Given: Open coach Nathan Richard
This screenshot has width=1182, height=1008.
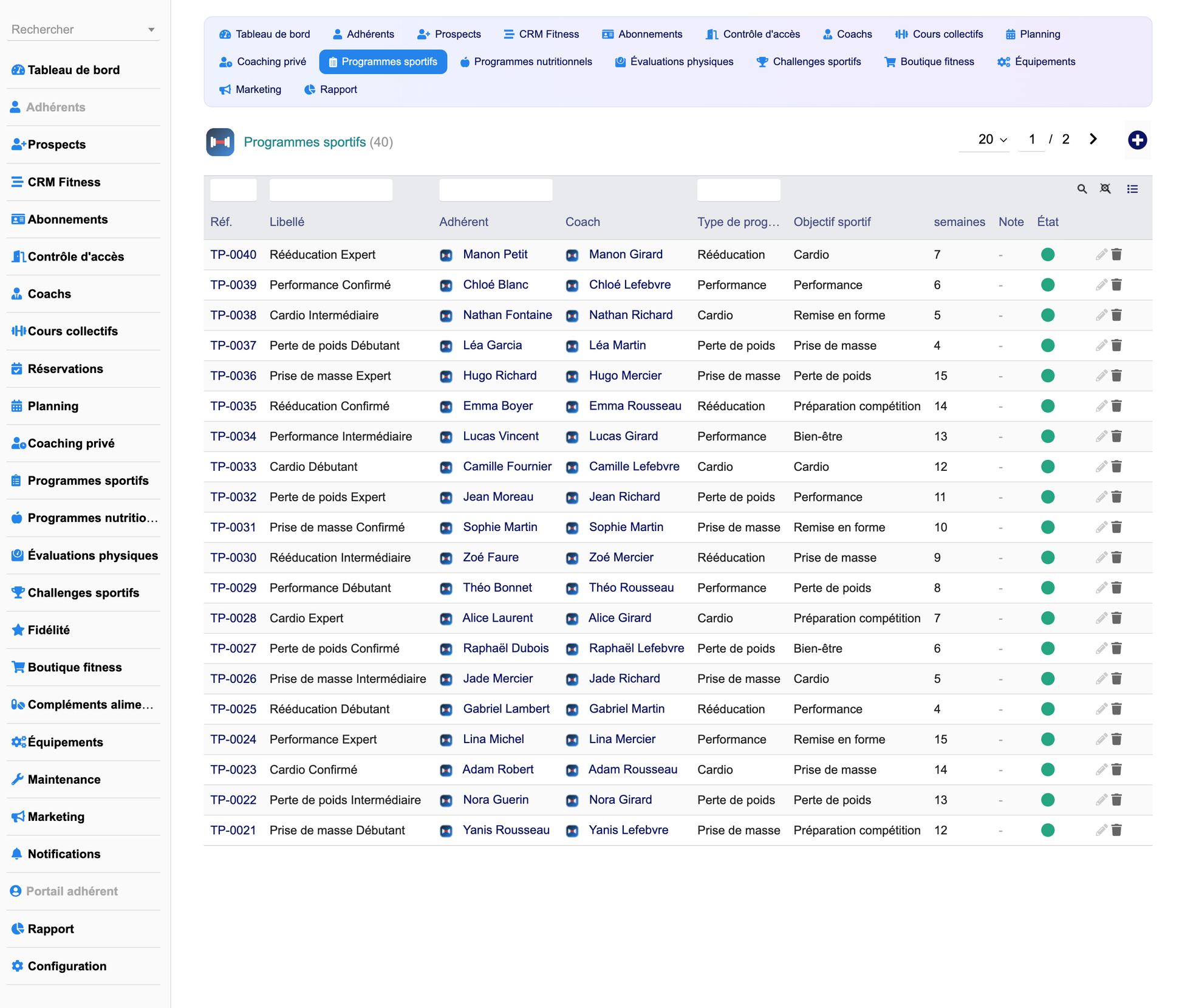Looking at the screenshot, I should coord(630,315).
